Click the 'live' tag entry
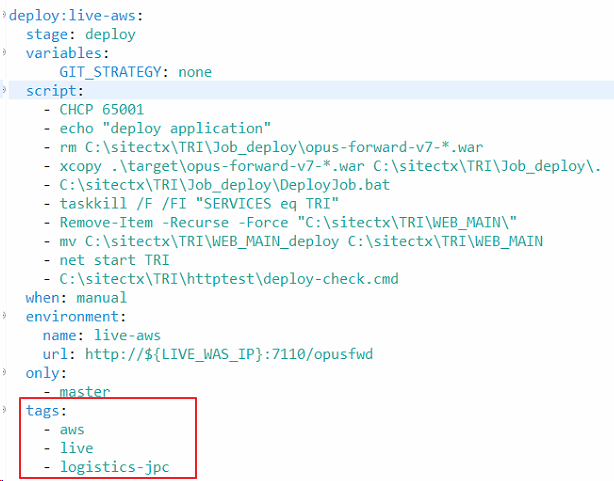Screen dimensions: 614x481 click(x=76, y=448)
